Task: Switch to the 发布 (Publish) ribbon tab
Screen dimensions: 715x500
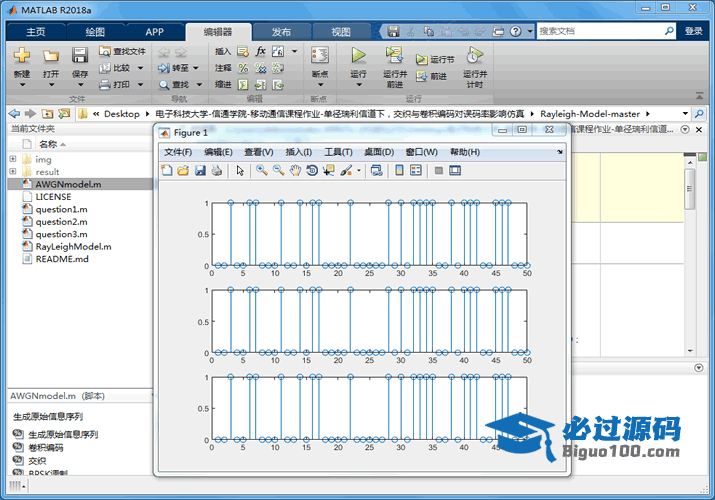Action: coord(281,31)
